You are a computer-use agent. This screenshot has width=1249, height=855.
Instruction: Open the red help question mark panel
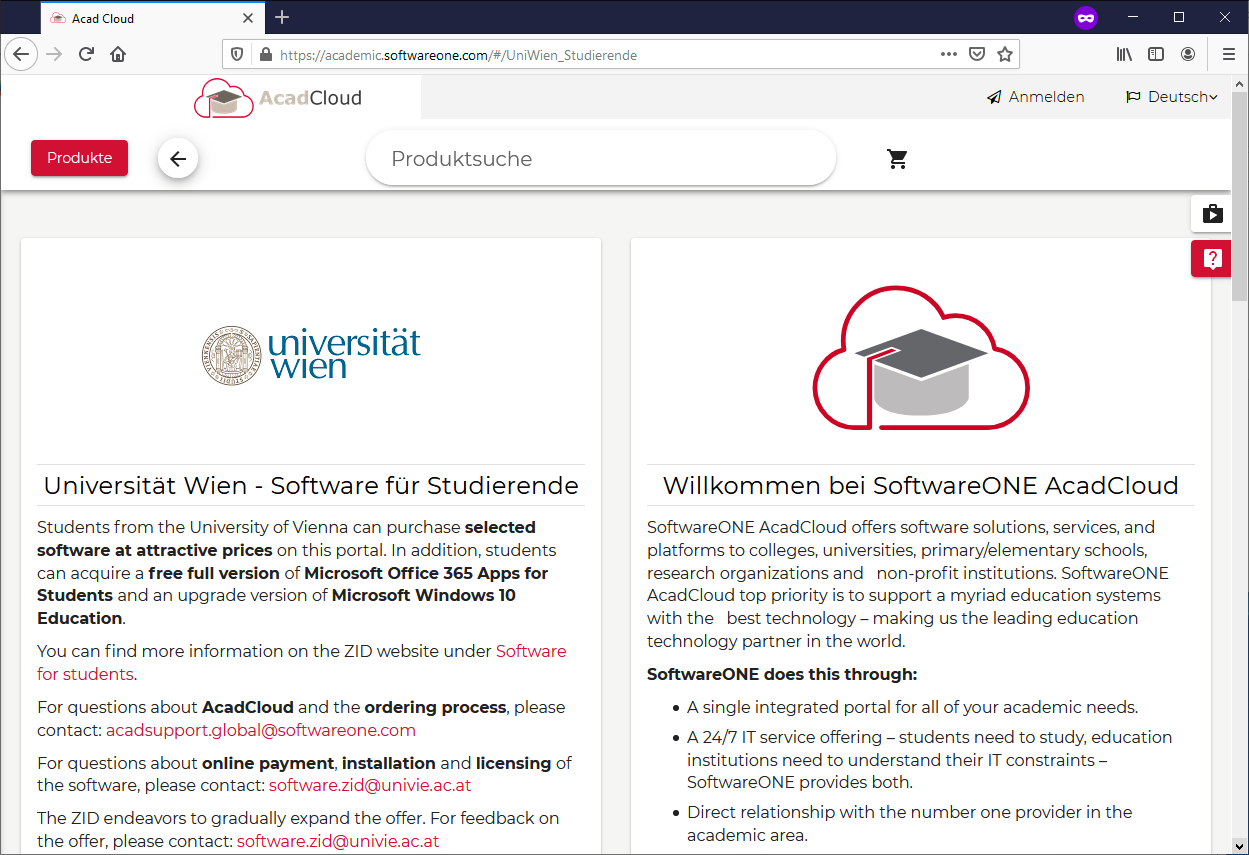[x=1212, y=259]
